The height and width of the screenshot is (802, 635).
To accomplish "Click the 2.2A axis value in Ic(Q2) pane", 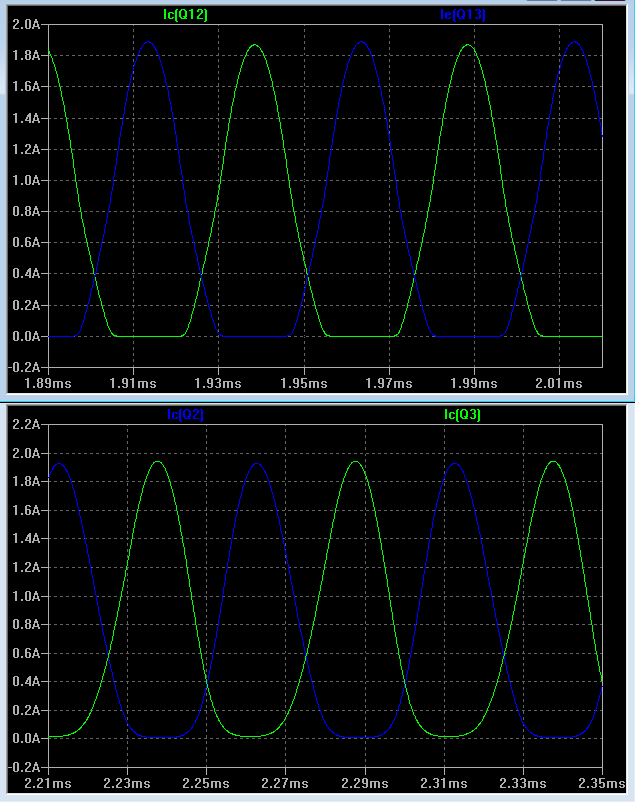I will pos(26,424).
